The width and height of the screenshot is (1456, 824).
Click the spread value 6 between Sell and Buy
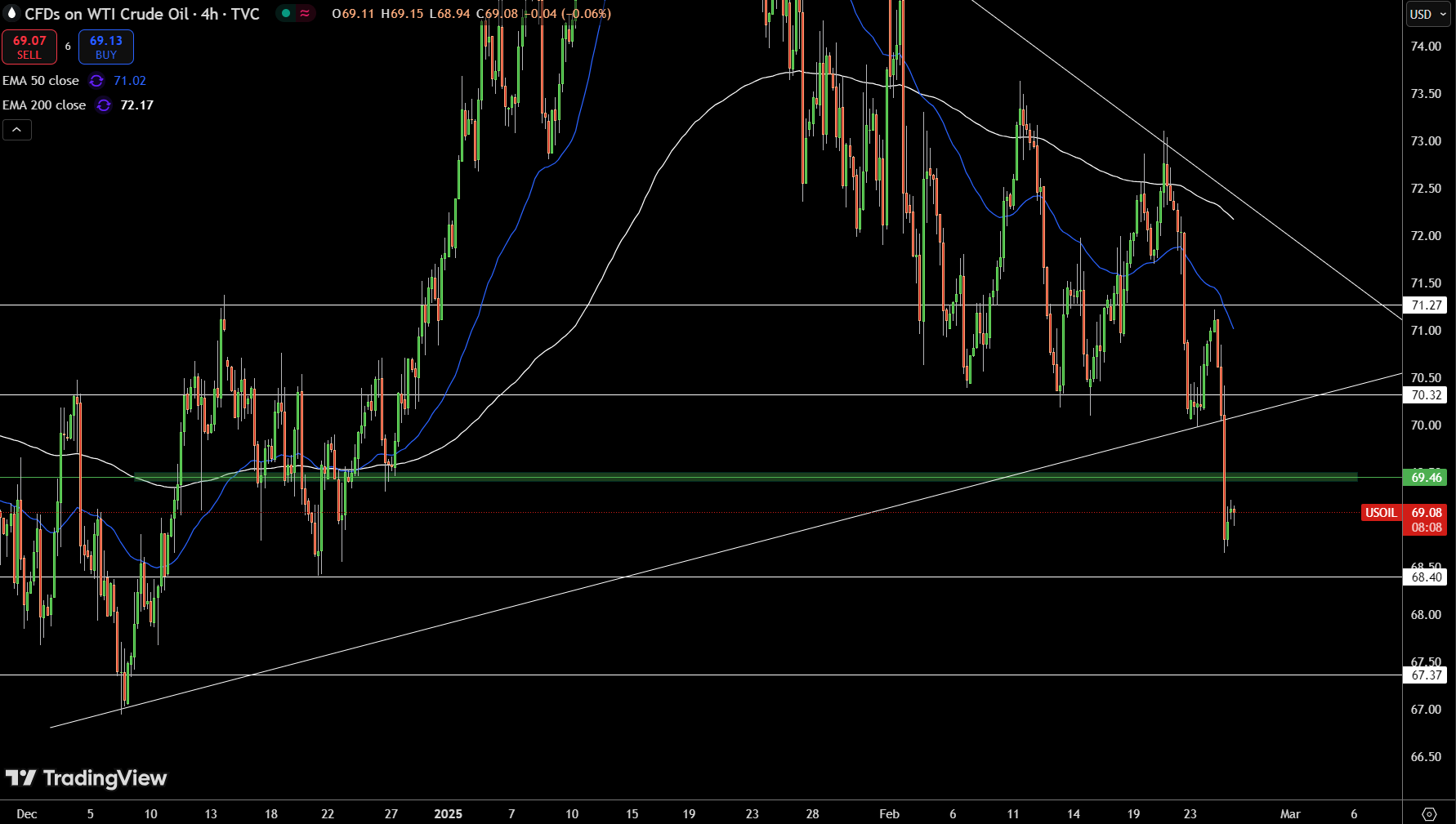pyautogui.click(x=68, y=47)
